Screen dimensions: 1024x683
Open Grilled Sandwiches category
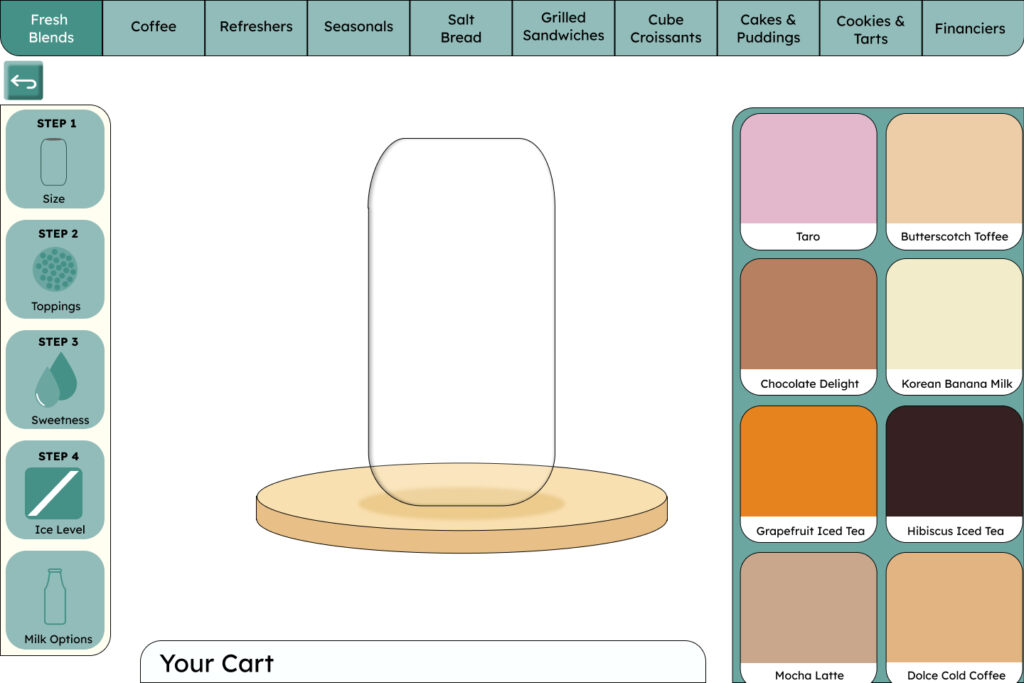[x=563, y=27]
